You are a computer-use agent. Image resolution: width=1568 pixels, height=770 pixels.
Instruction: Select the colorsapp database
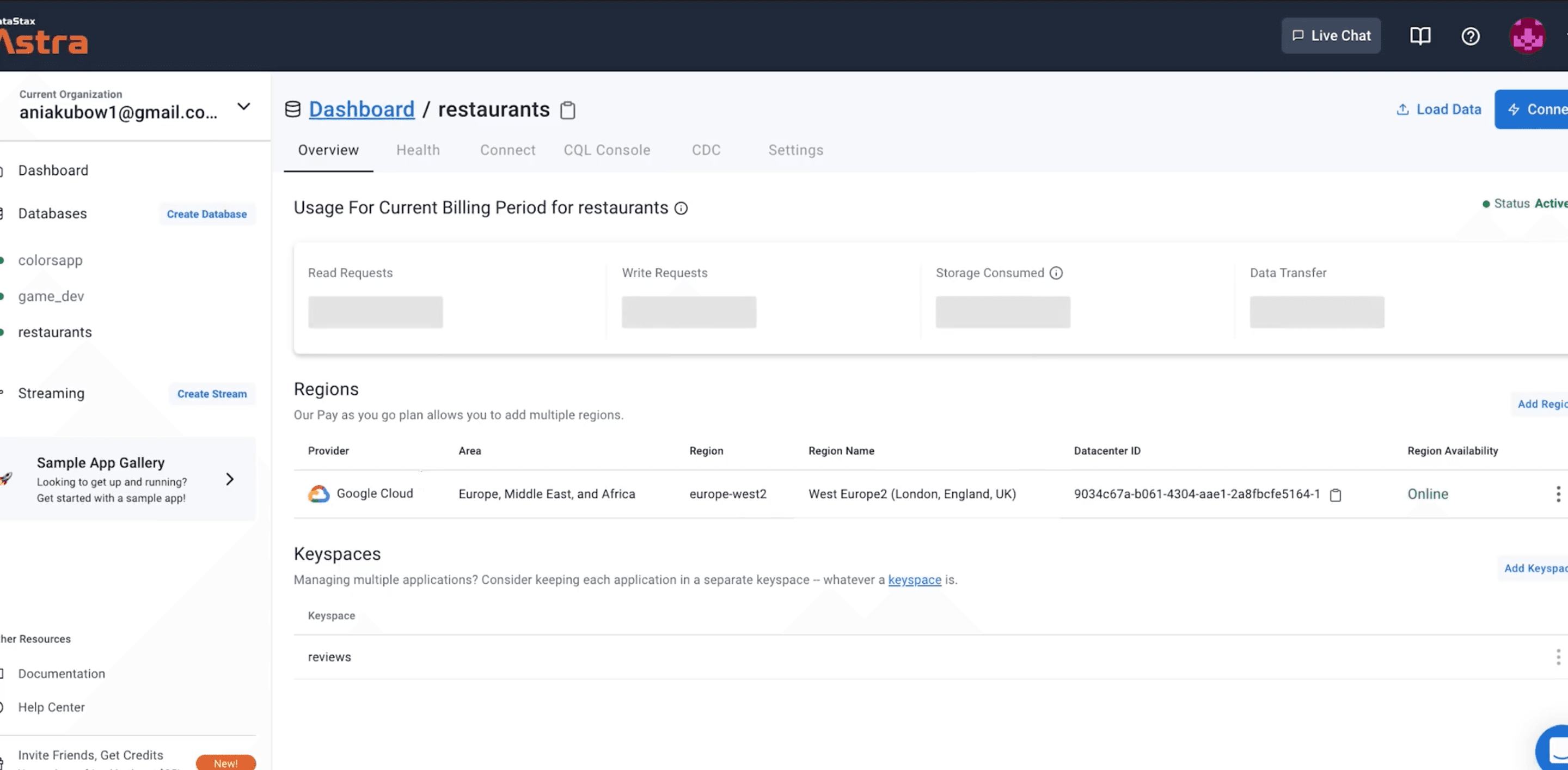(x=50, y=260)
